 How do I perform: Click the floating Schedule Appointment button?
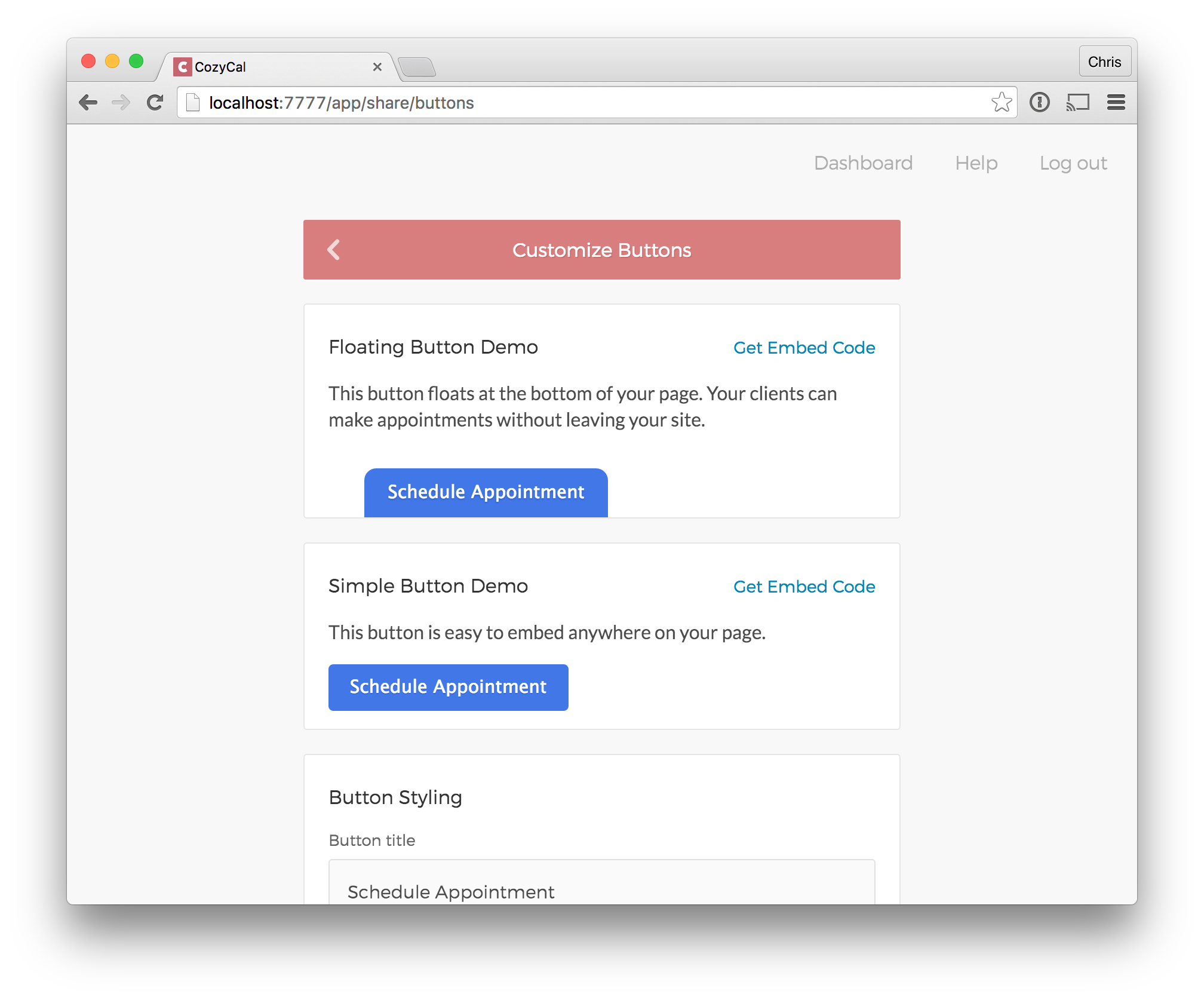(x=486, y=493)
